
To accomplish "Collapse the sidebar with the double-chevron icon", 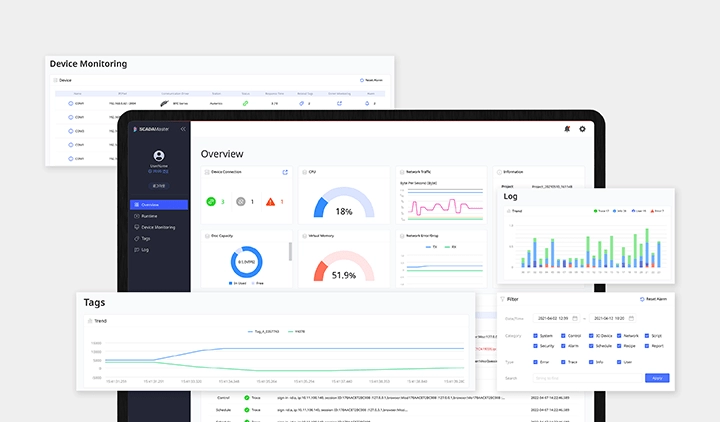I will point(182,129).
